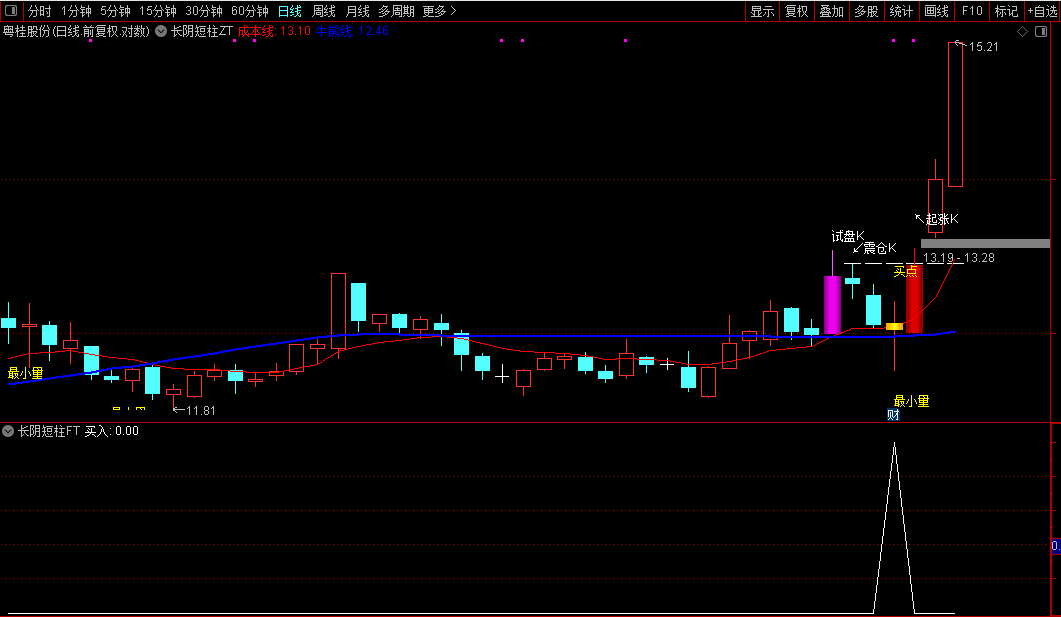Click the 震仓K annotation label
The image size is (1061, 617).
[880, 248]
